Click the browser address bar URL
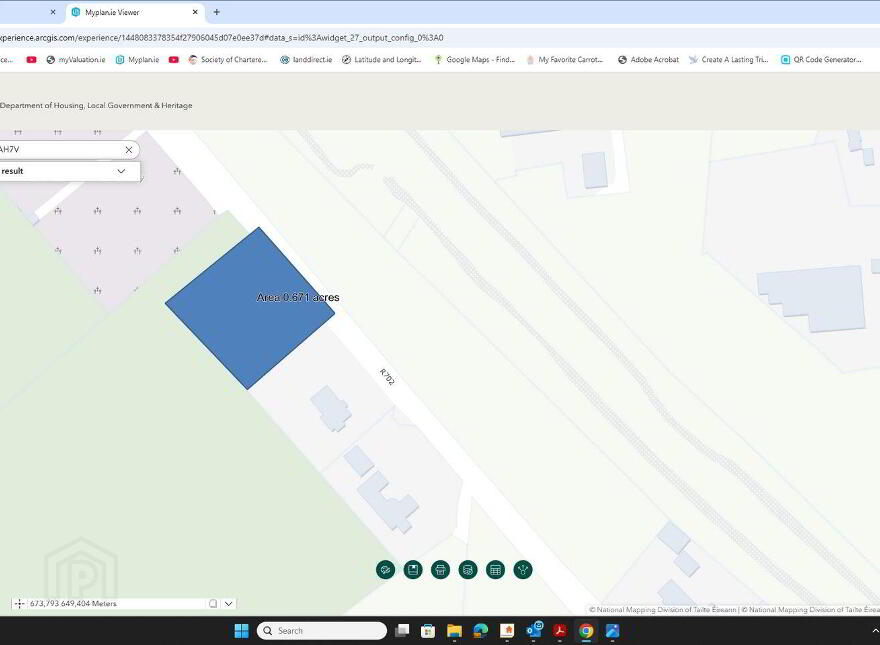The width and height of the screenshot is (880, 645). 222,38
